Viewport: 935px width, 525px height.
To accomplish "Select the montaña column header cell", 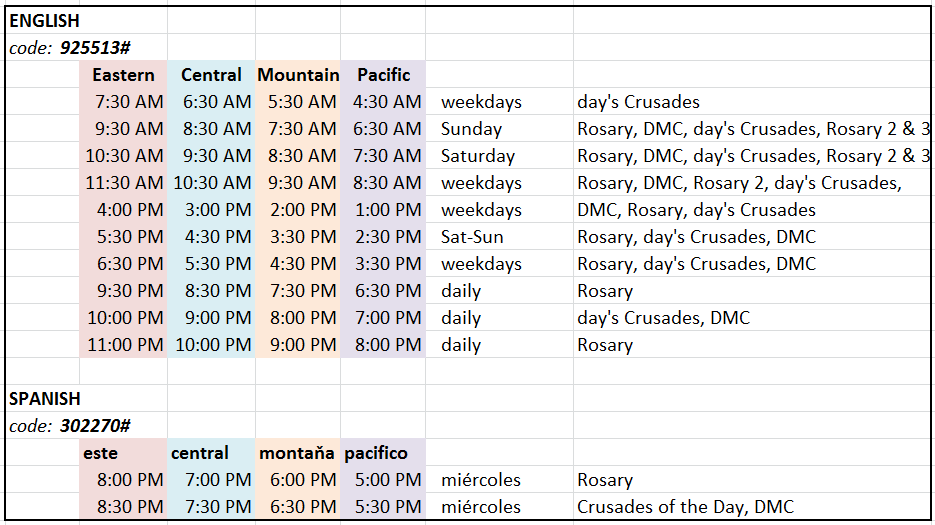I will click(297, 453).
